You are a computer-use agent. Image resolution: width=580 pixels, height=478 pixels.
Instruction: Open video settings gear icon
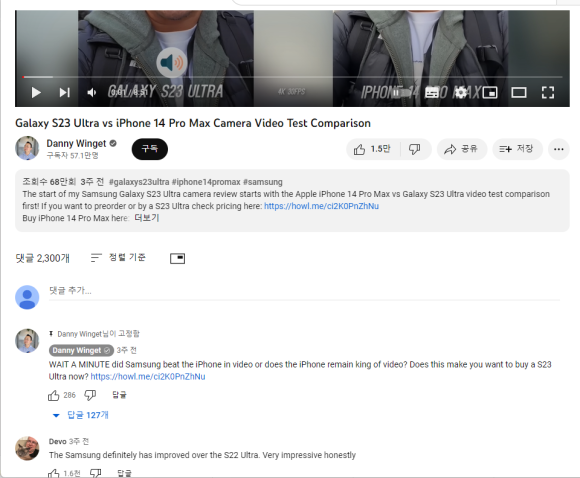(x=461, y=92)
